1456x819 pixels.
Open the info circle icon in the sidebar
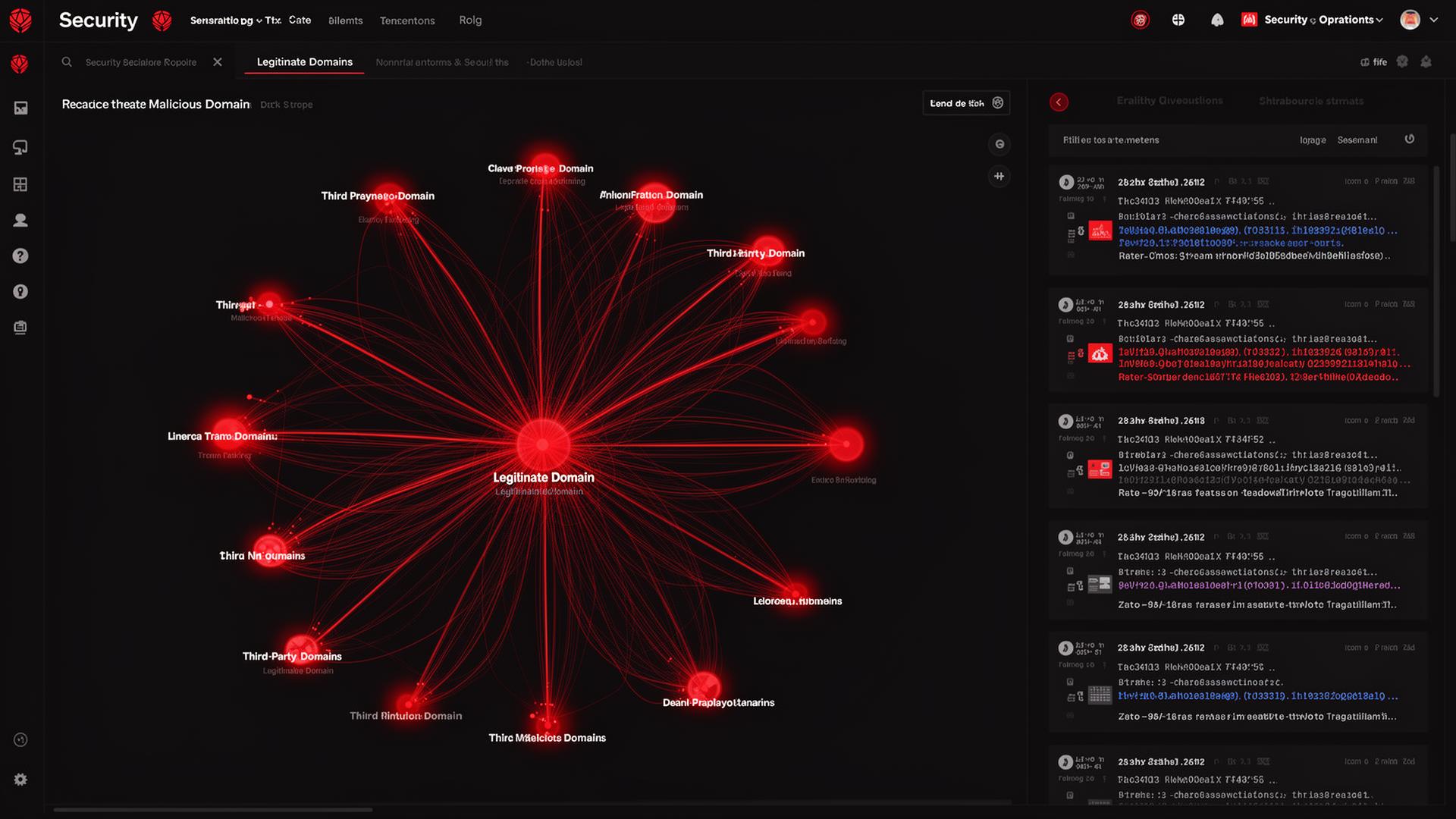[x=20, y=292]
